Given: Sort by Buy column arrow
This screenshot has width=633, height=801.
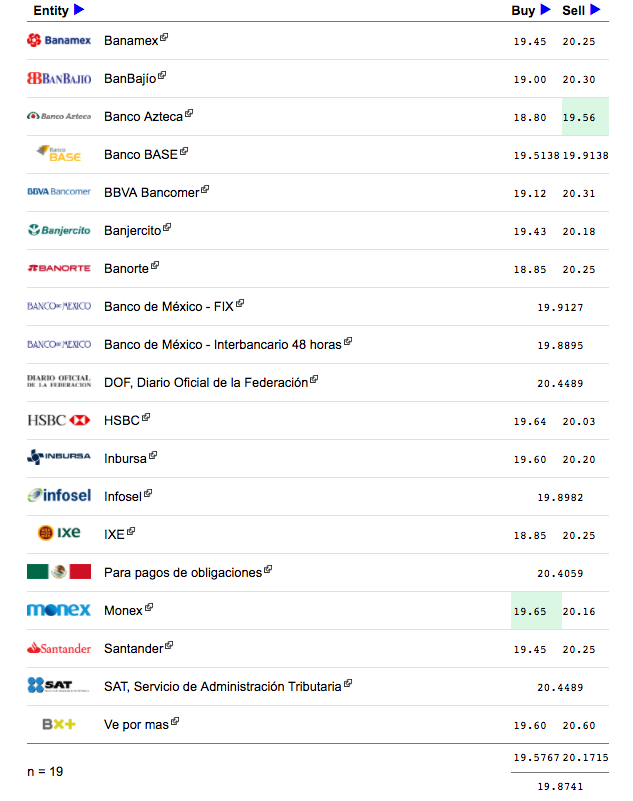Looking at the screenshot, I should tap(545, 10).
